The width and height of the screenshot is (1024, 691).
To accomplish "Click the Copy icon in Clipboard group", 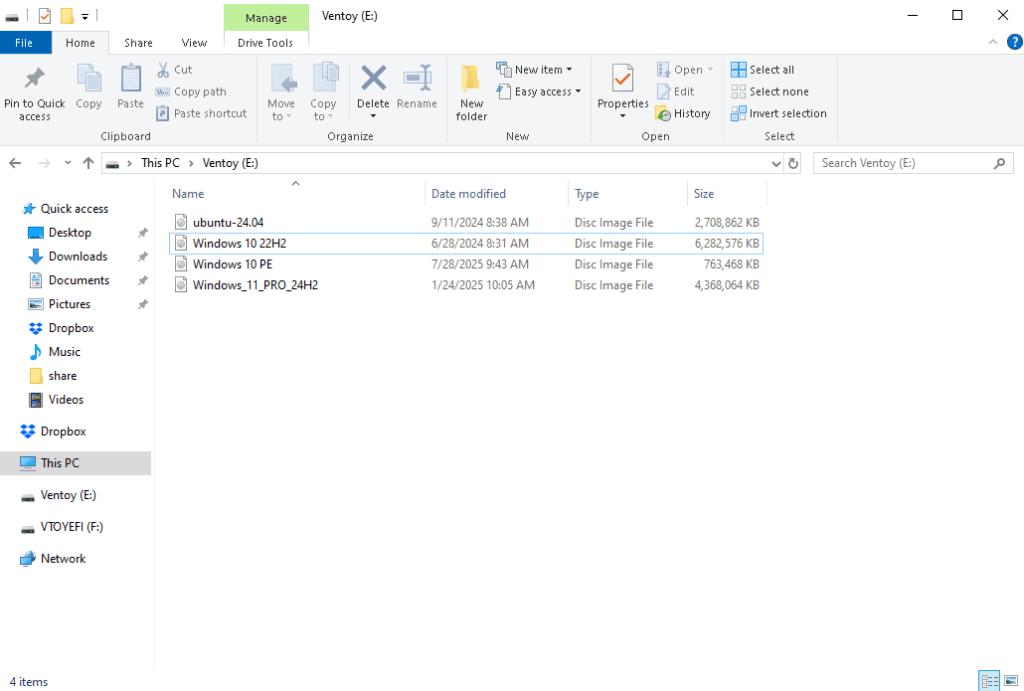I will click(89, 79).
